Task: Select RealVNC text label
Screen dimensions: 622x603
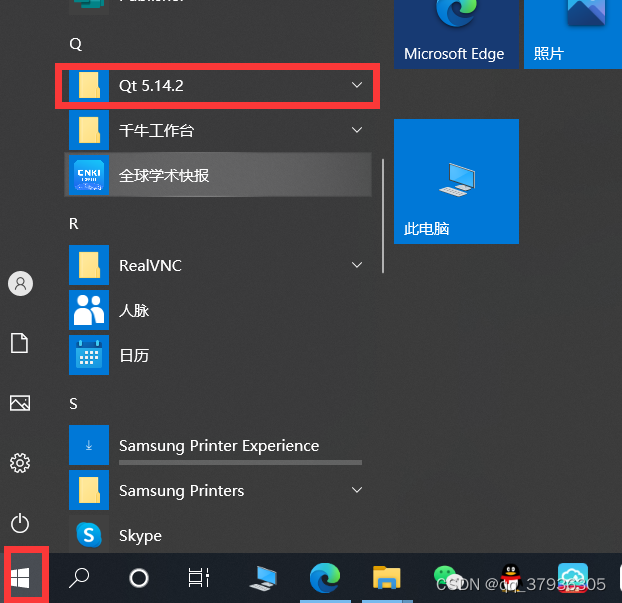Action: tap(150, 265)
